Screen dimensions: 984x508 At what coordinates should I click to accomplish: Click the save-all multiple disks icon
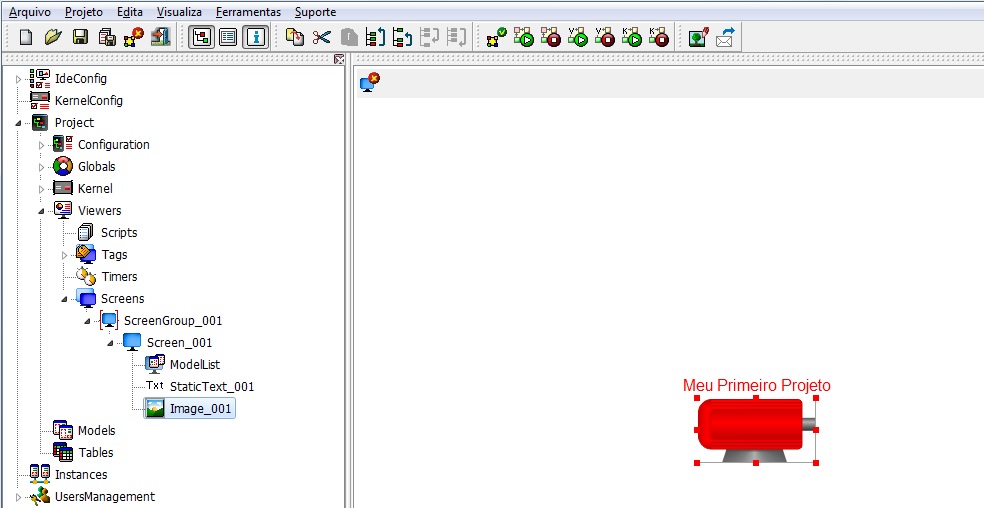[107, 37]
